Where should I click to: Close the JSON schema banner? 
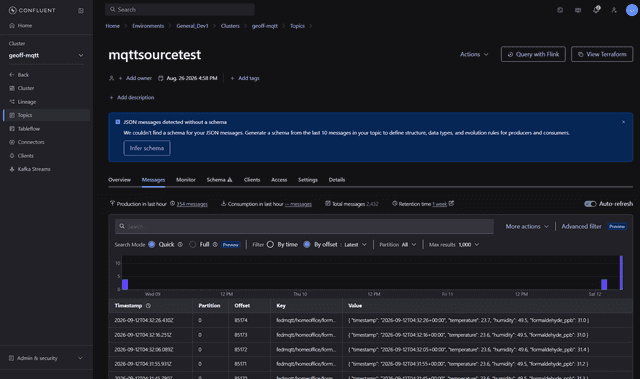click(x=623, y=122)
